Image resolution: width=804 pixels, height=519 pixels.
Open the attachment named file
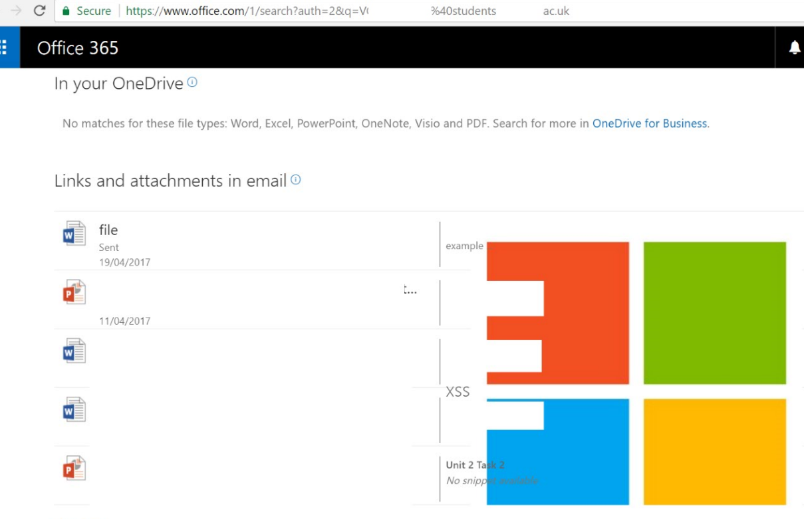click(x=108, y=230)
